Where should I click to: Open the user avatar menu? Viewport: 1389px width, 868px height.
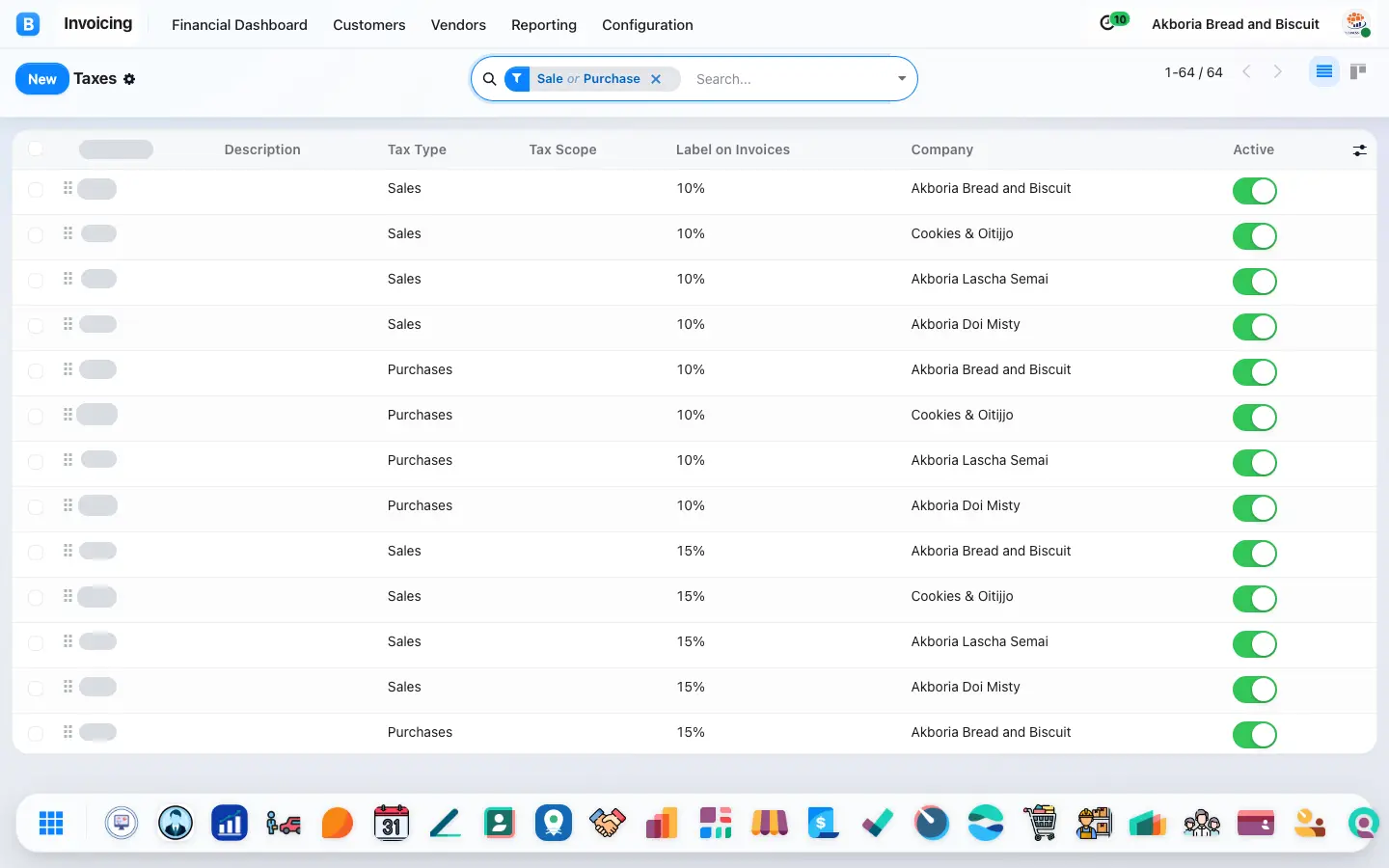(1357, 24)
